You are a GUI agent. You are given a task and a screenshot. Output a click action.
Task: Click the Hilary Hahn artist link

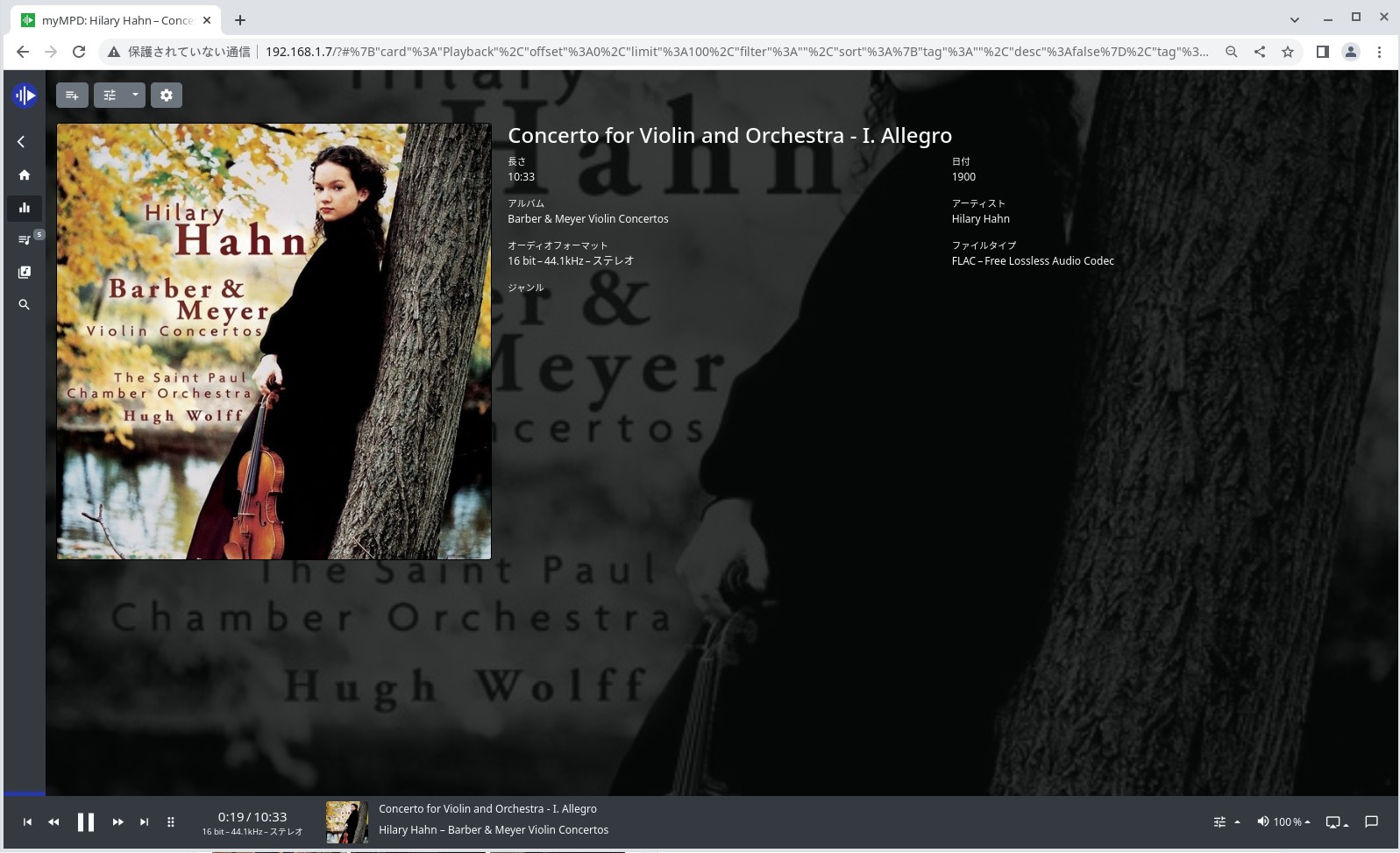tap(980, 219)
